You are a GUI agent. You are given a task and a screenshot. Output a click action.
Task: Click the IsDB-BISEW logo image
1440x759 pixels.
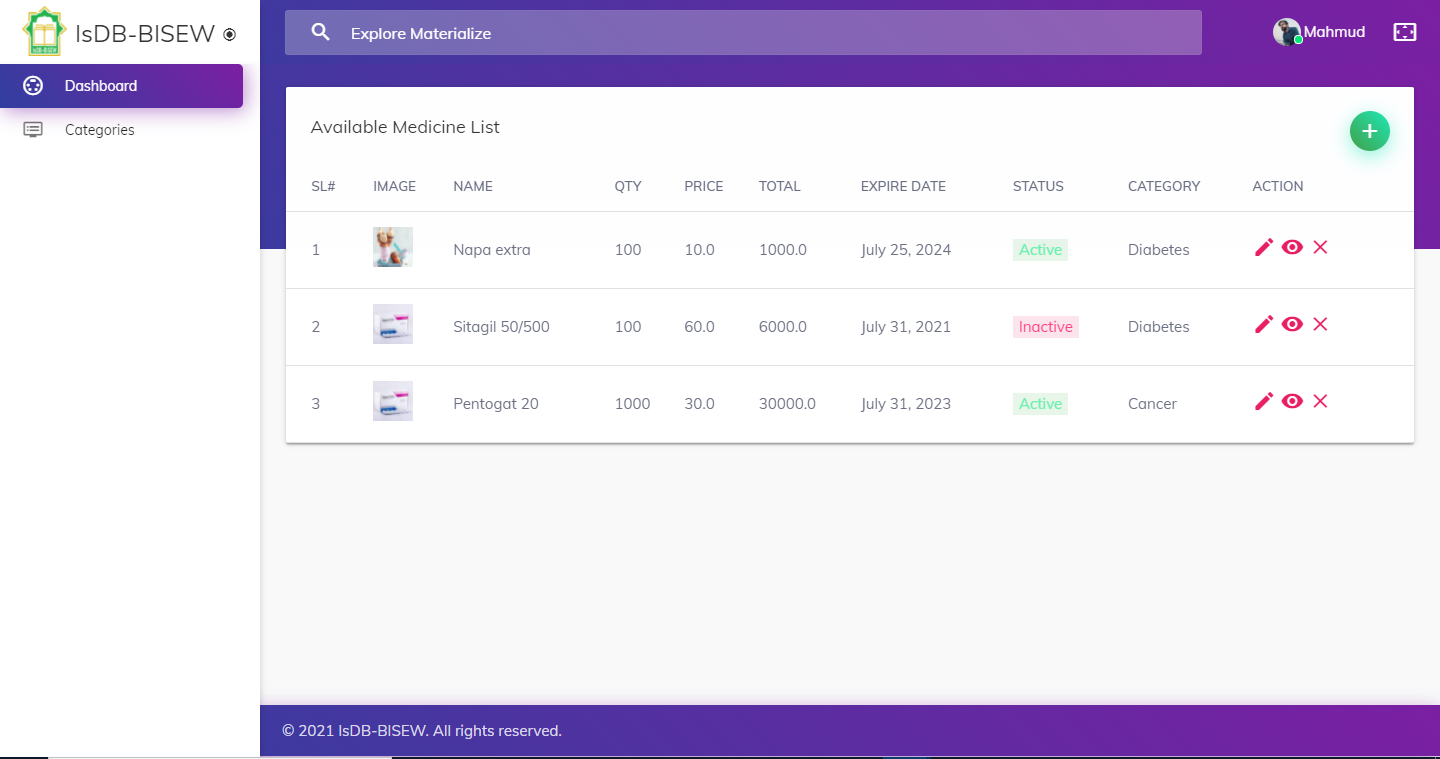[x=44, y=32]
